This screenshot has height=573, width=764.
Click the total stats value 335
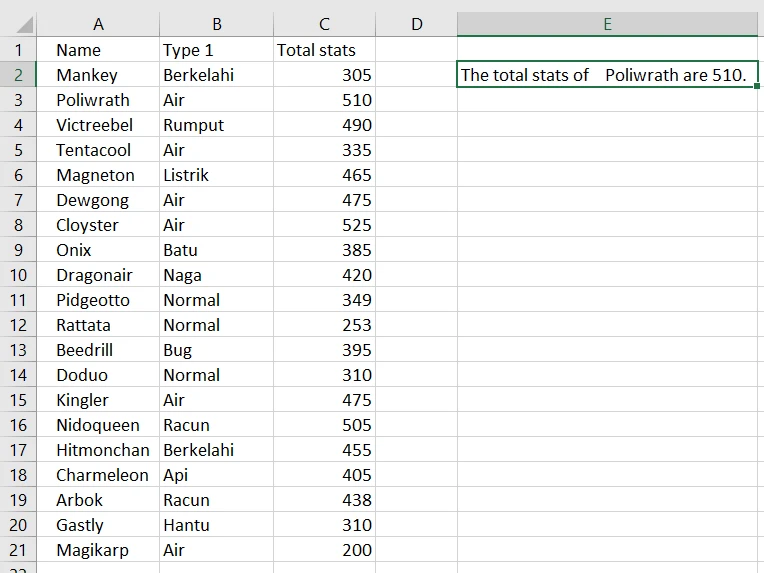click(325, 150)
